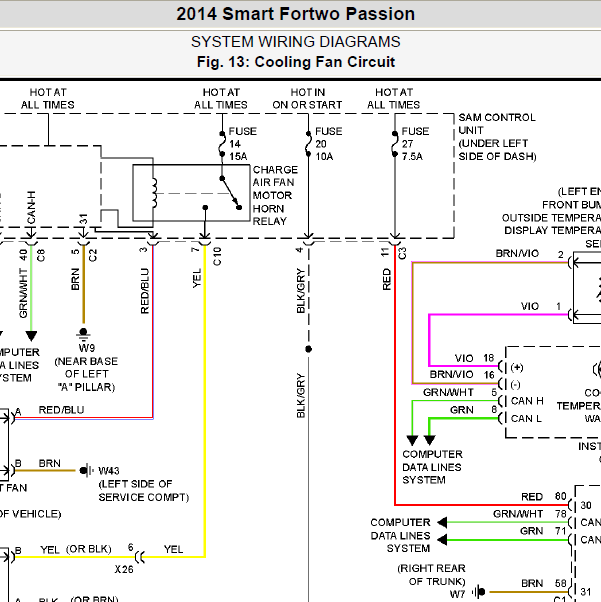Screen dimensions: 601x602
Task: Click the "C3" connector label
Action: [x=402, y=253]
